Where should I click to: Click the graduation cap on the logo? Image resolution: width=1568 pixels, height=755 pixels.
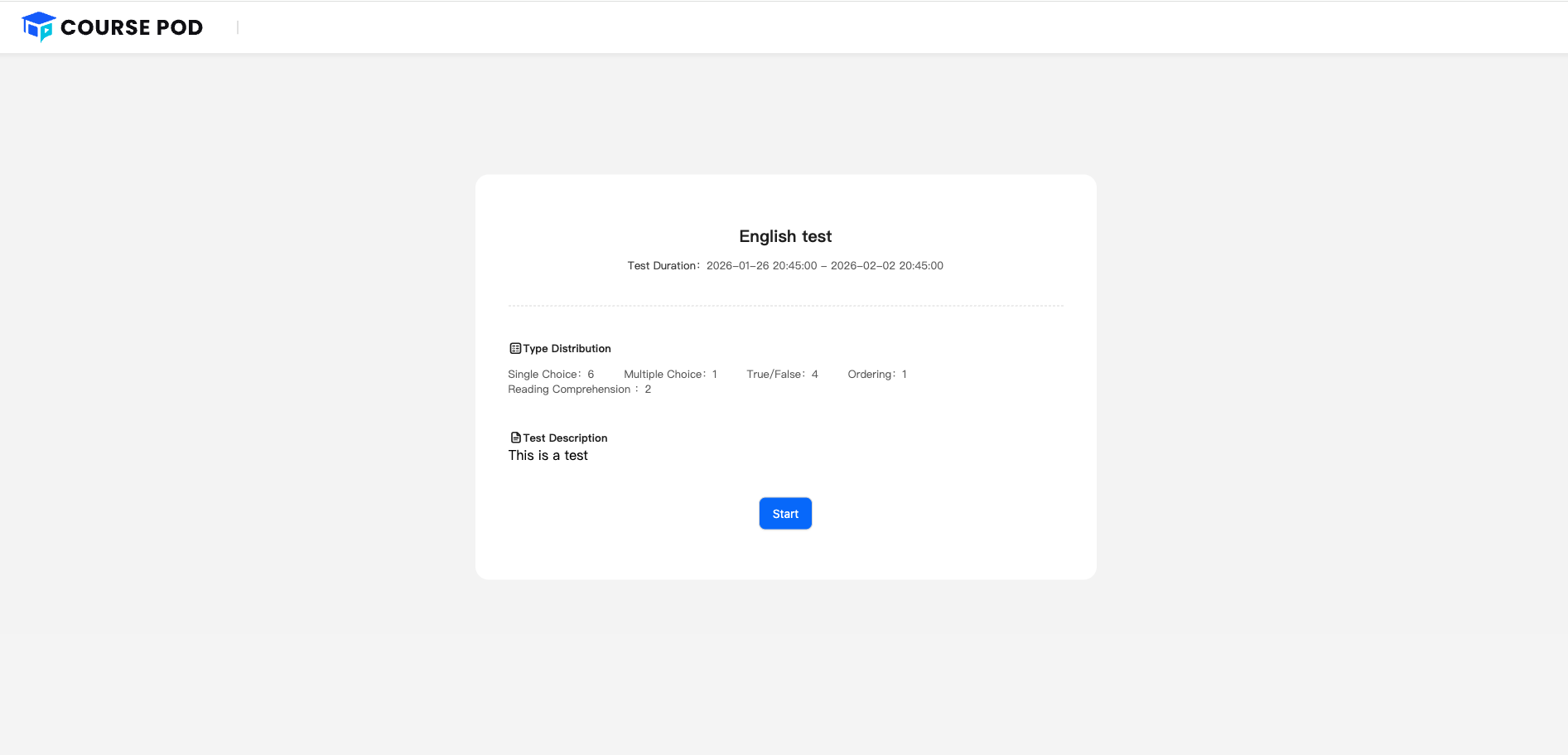pyautogui.click(x=39, y=18)
